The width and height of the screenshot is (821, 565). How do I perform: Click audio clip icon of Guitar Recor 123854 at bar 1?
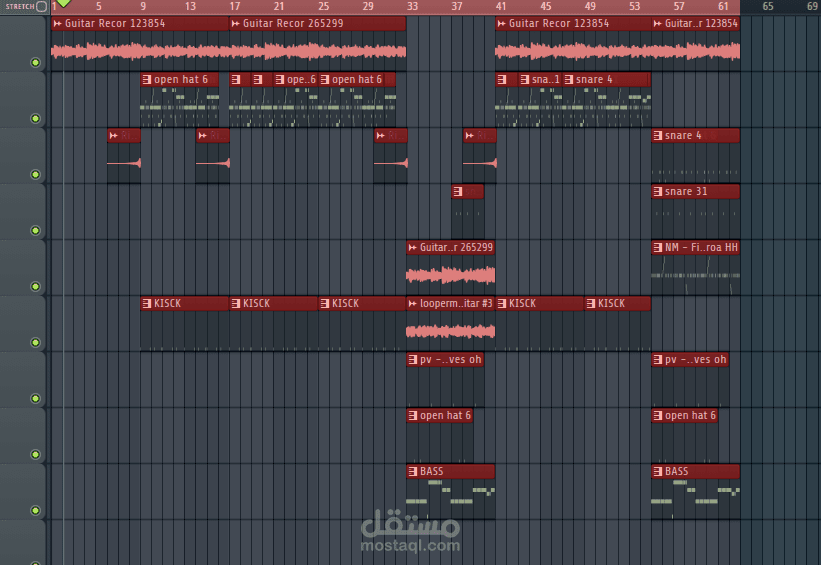click(58, 24)
